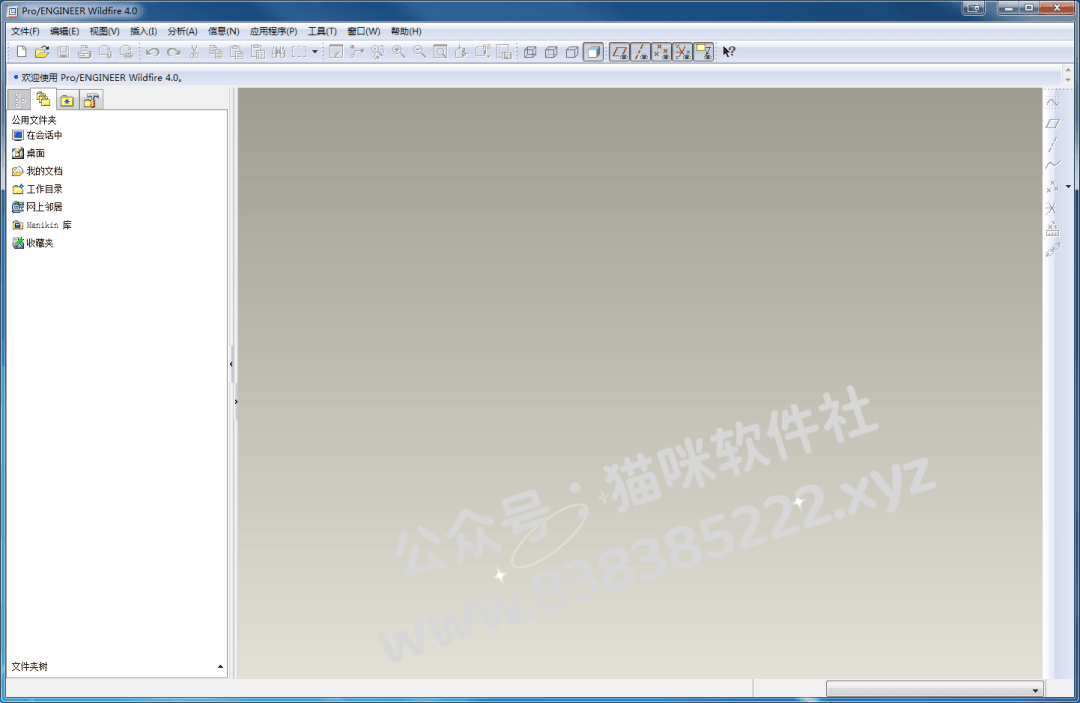The image size is (1080, 703).
Task: Toggle annotation element display
Action: point(703,52)
